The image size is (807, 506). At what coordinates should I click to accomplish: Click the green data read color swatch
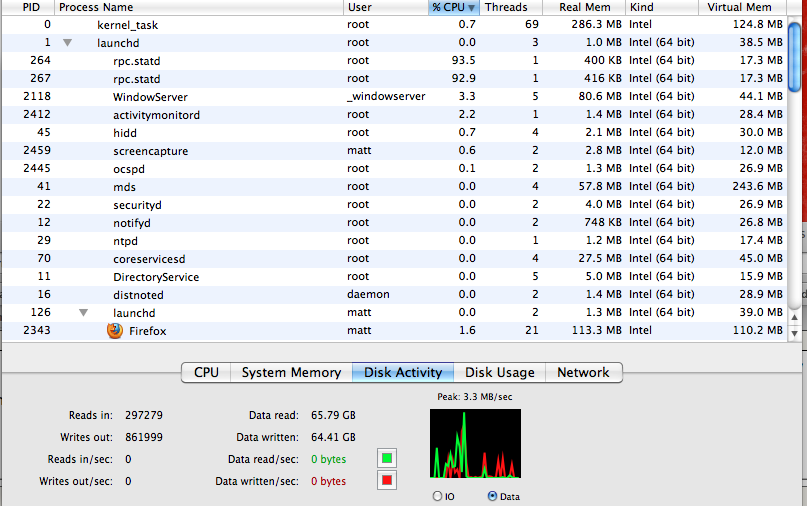tap(387, 458)
